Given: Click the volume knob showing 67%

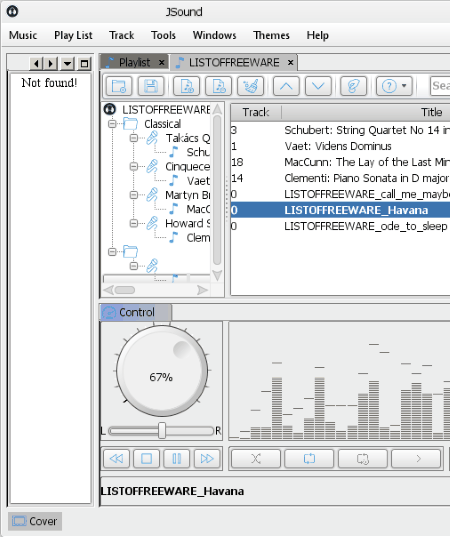Looking at the screenshot, I should coord(162,371).
